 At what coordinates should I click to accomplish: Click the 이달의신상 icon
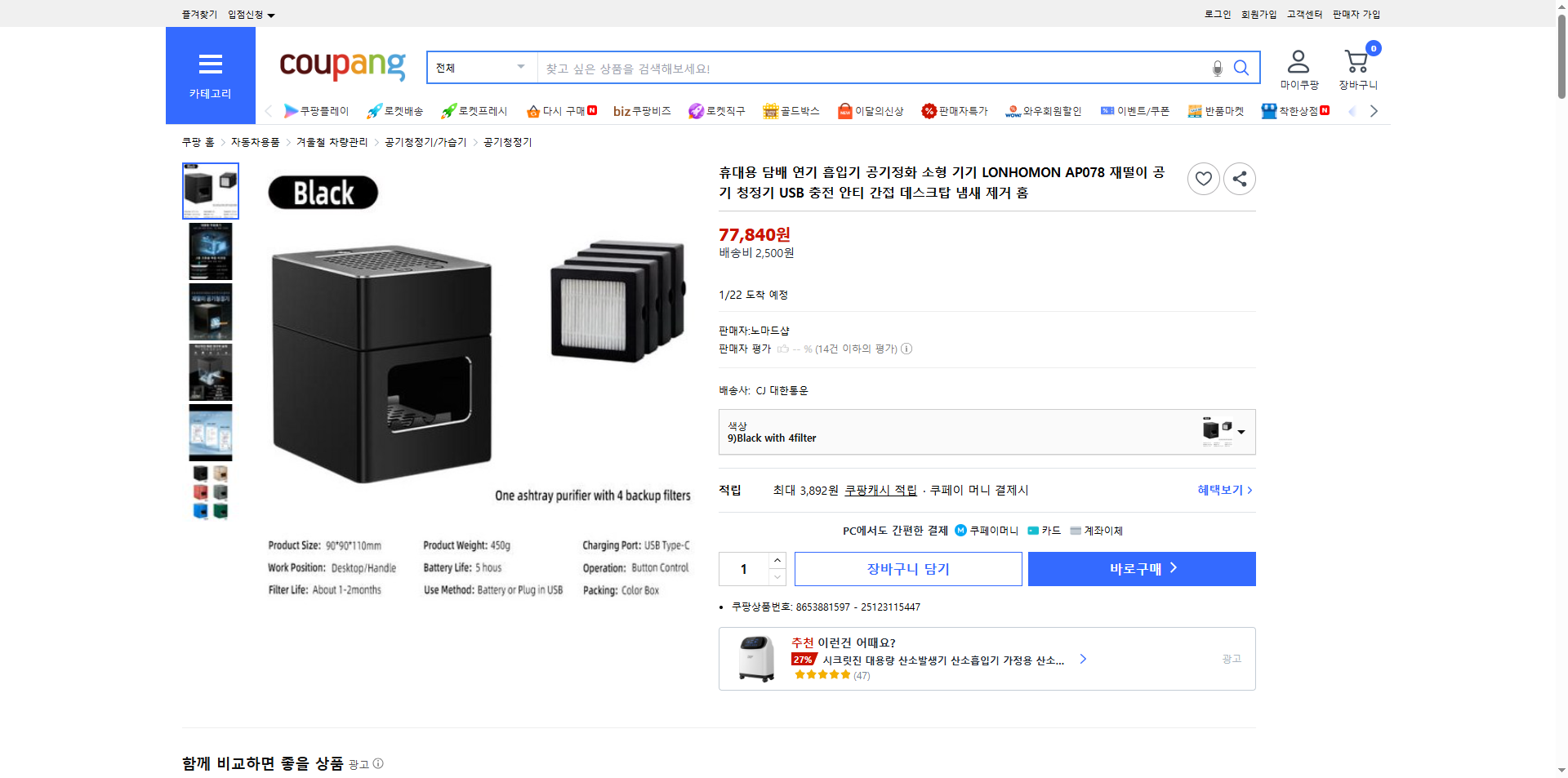pyautogui.click(x=846, y=111)
